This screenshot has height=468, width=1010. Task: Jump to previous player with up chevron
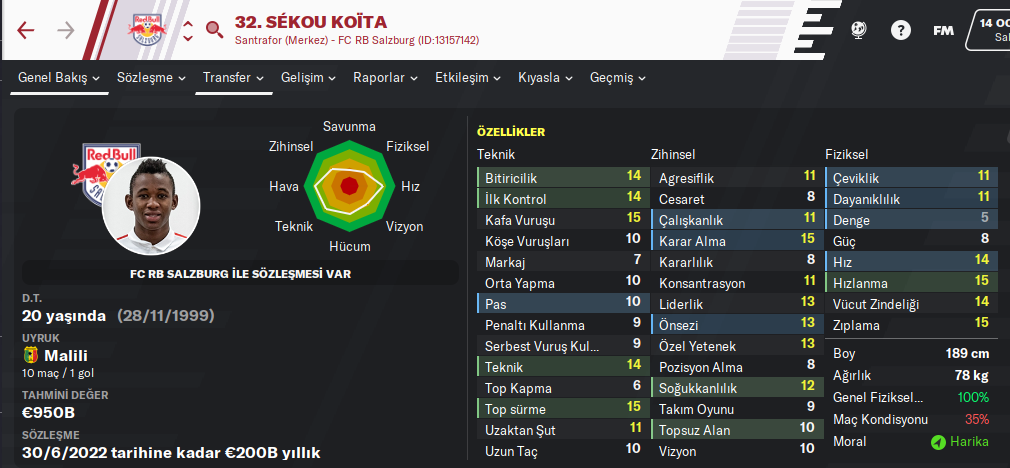188,20
